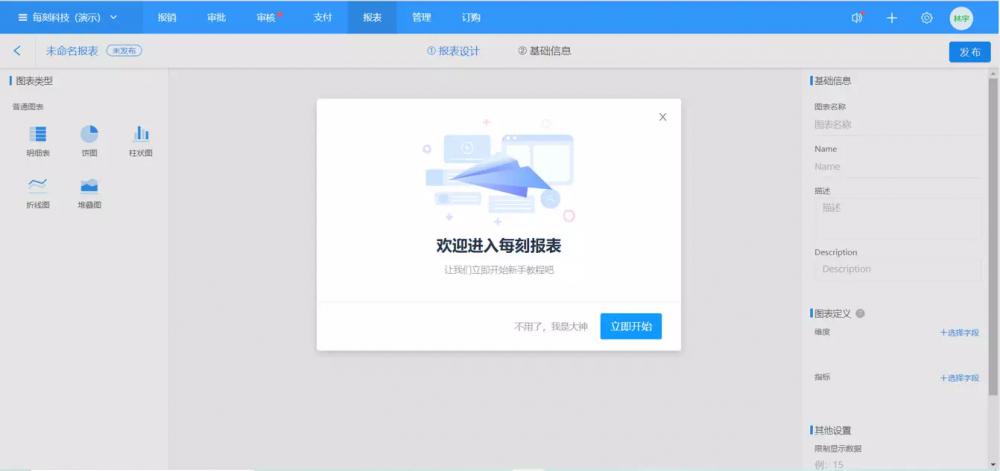Open the 报表 menu tab
The image size is (1000, 471).
tap(372, 17)
